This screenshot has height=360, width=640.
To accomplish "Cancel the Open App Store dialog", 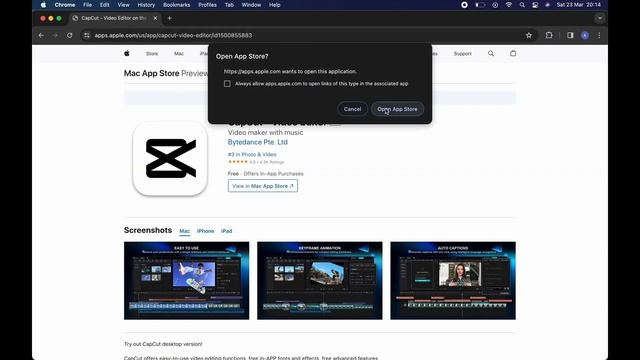I will pos(352,109).
